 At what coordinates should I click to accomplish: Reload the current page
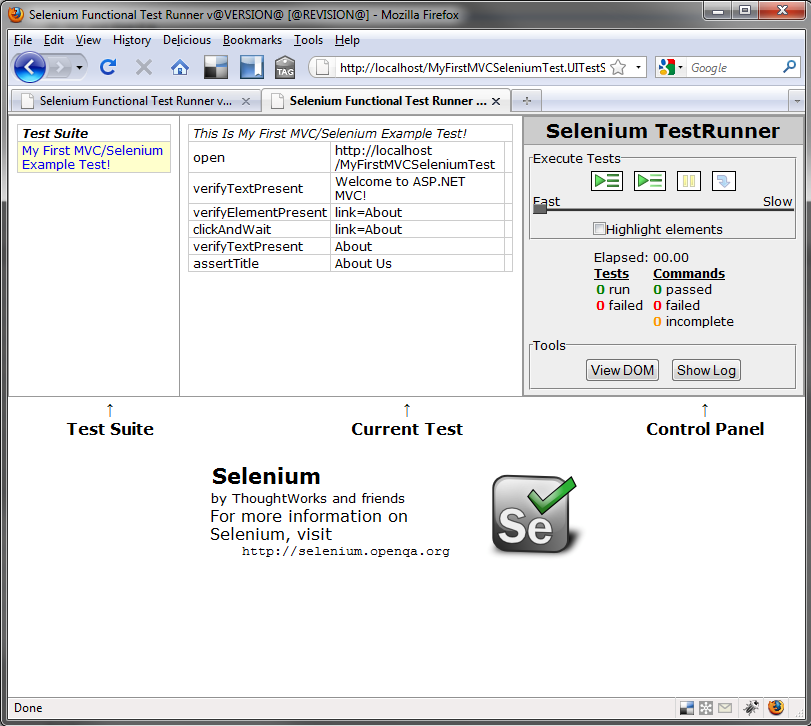tap(108, 67)
